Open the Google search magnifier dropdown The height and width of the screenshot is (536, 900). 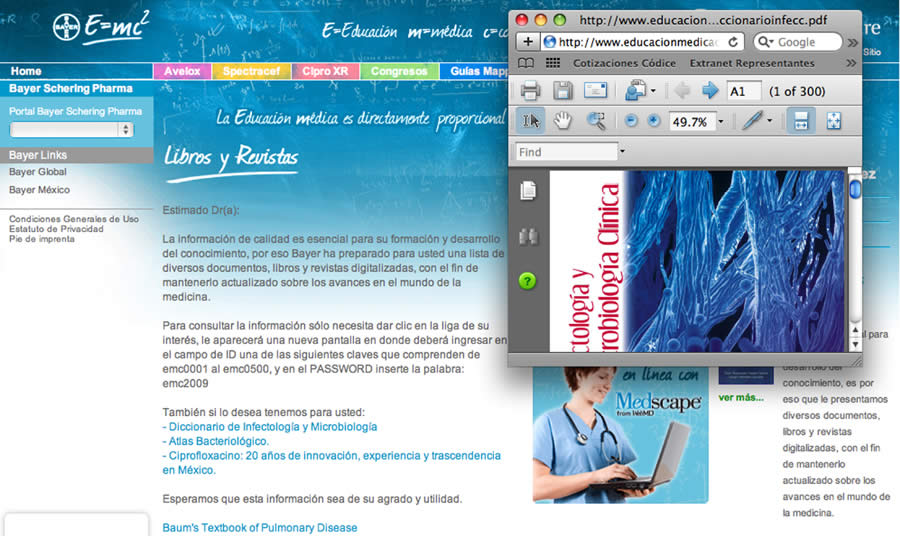coord(765,42)
